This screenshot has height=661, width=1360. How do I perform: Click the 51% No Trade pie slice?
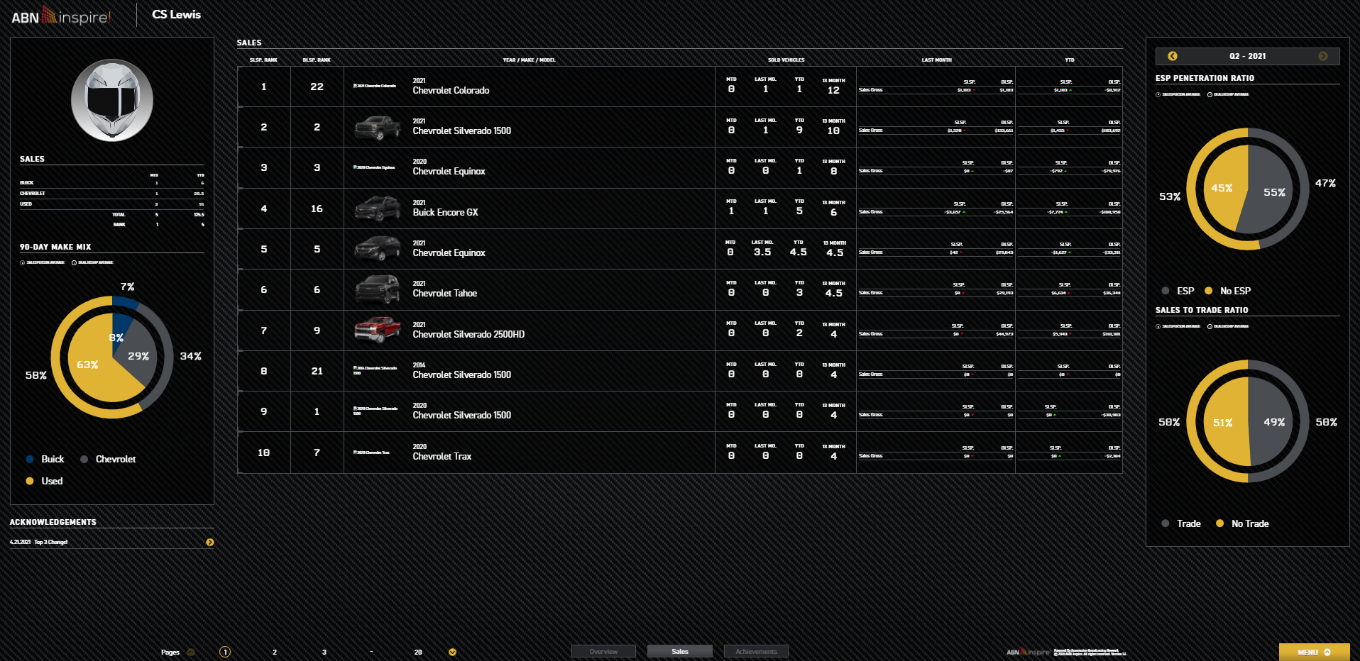(x=1225, y=422)
